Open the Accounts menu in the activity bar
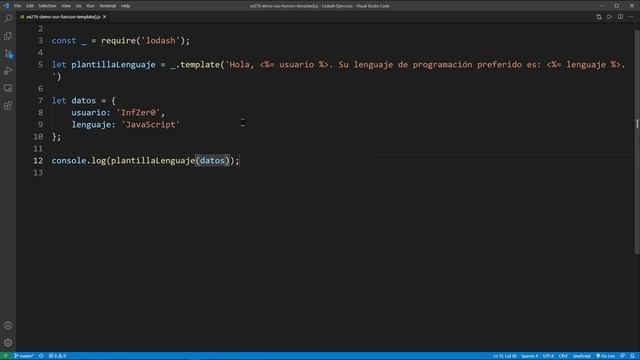 [8, 325]
